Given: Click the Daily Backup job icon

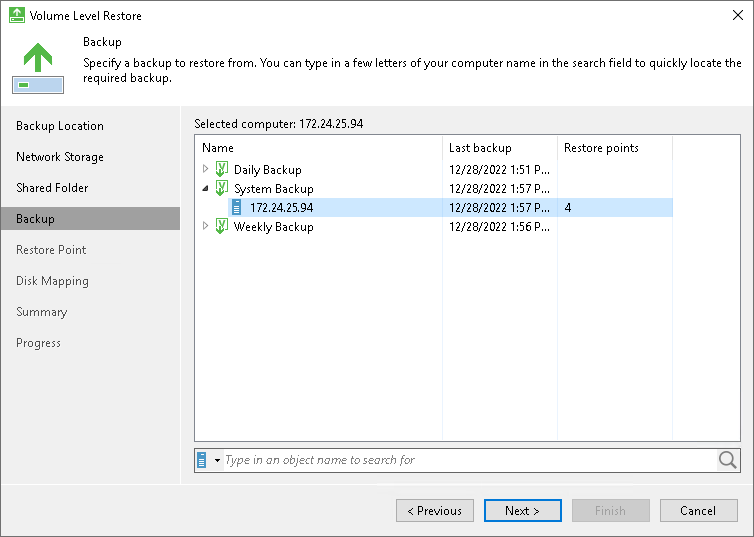Looking at the screenshot, I should (221, 169).
